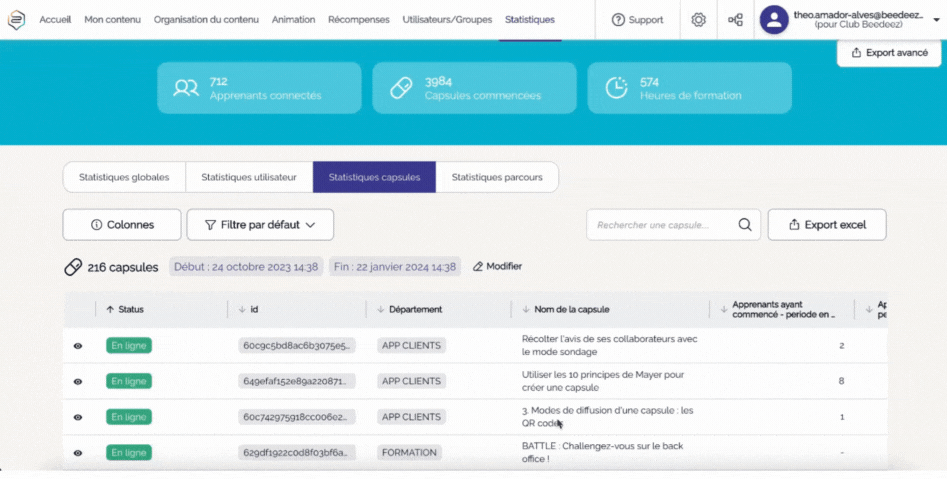Viewport: 947px width, 479px height.
Task: Click the Beedeez logo icon
Action: (x=16, y=20)
